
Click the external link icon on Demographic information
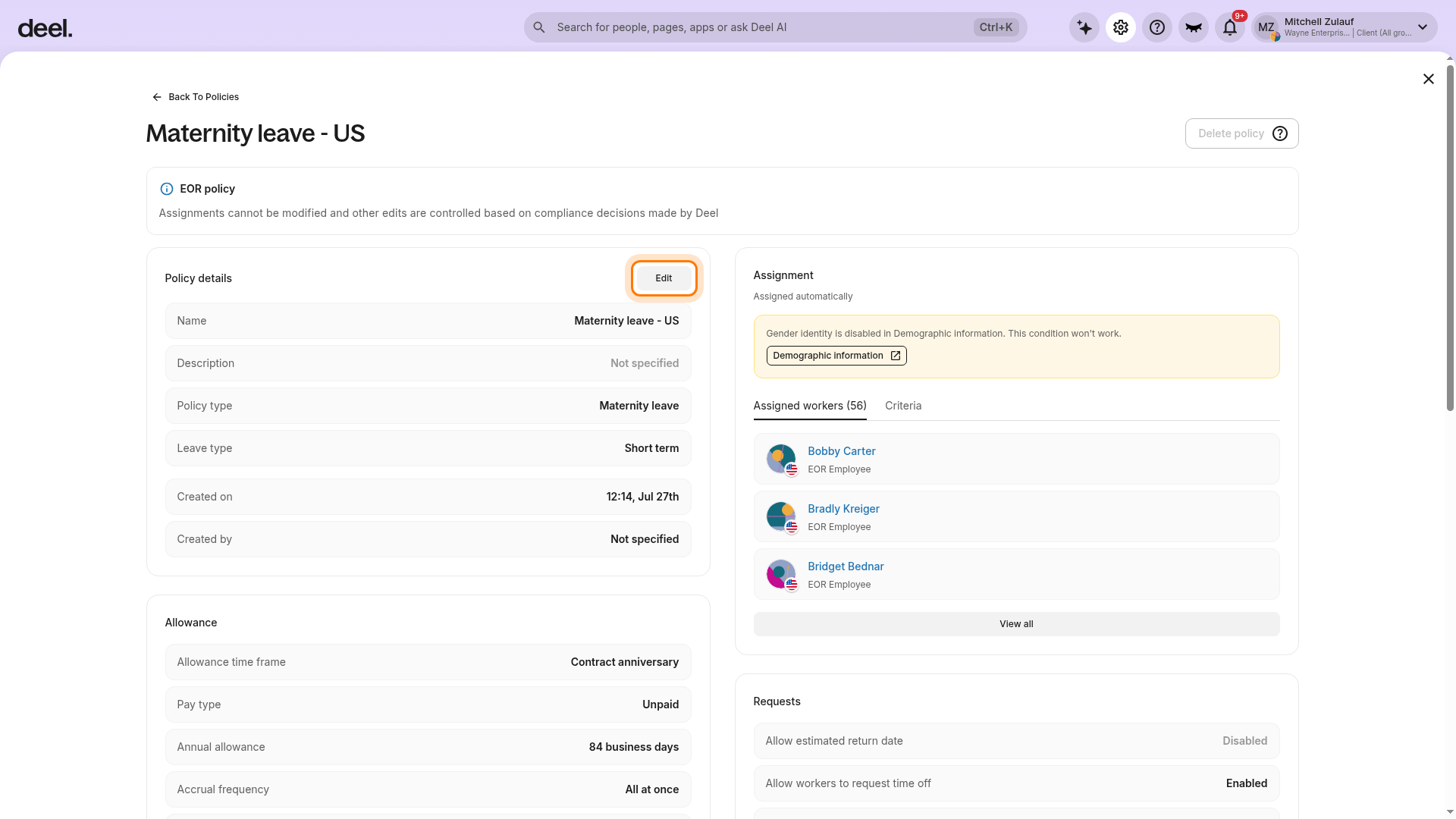896,356
